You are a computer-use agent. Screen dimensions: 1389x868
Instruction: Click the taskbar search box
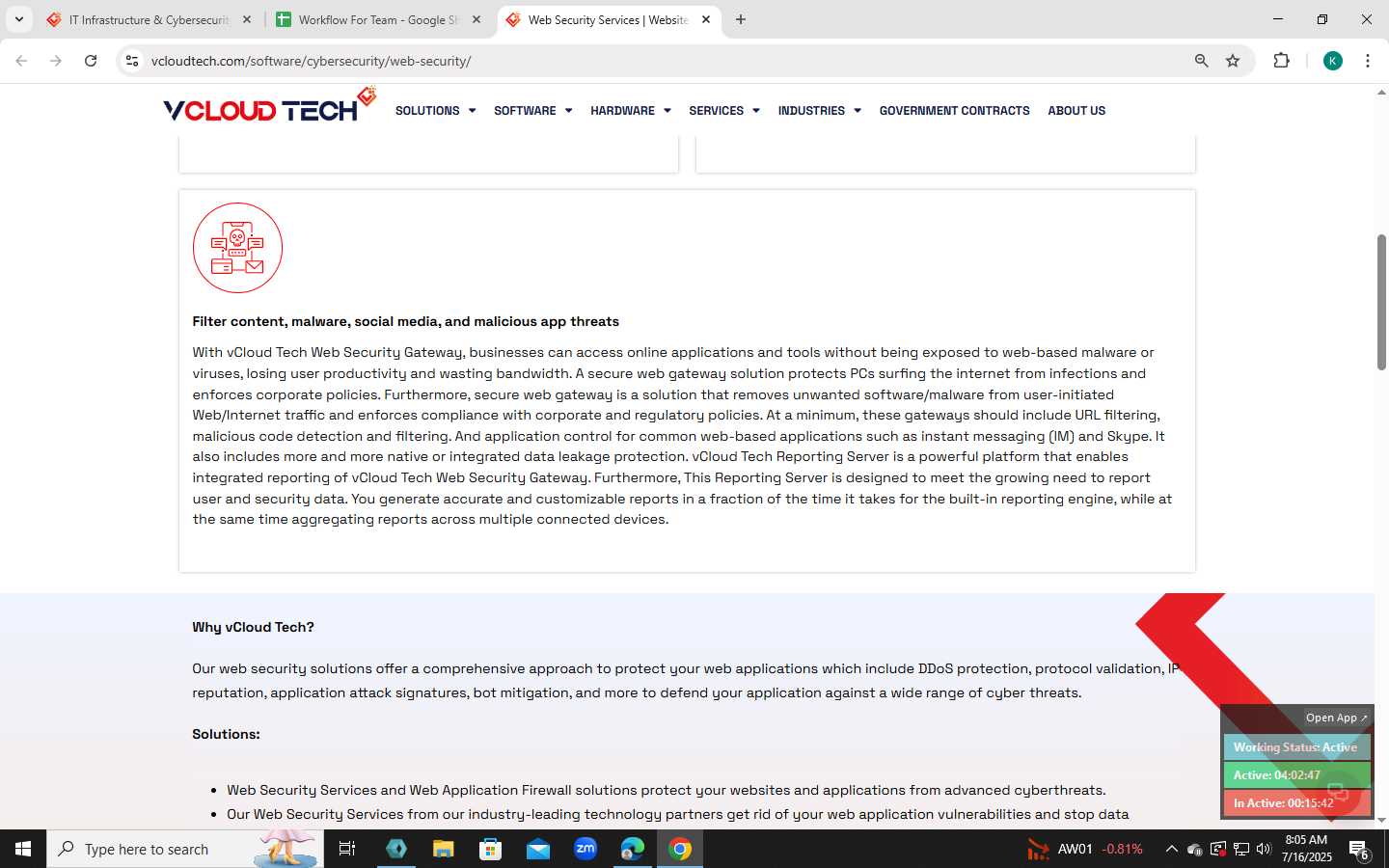[185, 849]
